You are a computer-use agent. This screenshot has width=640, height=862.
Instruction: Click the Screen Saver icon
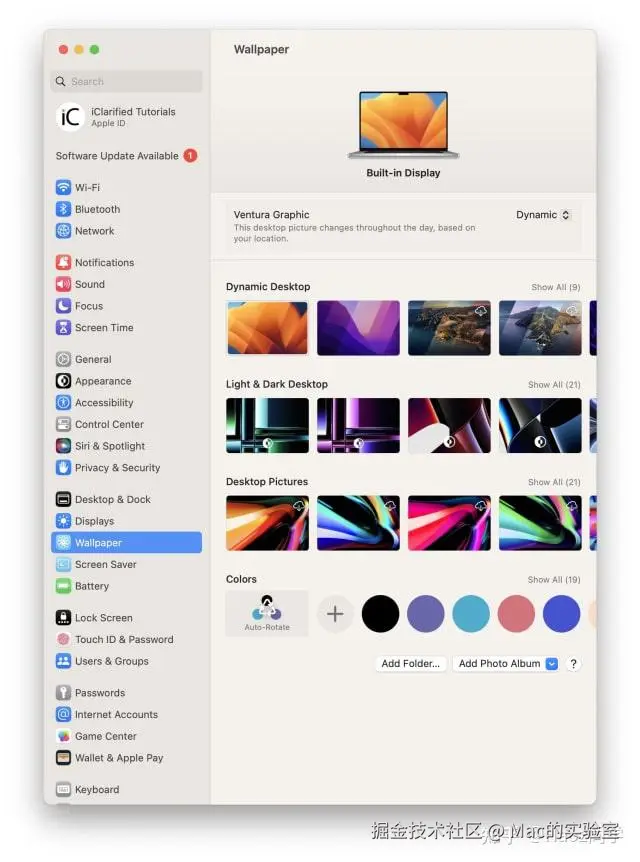coord(63,565)
